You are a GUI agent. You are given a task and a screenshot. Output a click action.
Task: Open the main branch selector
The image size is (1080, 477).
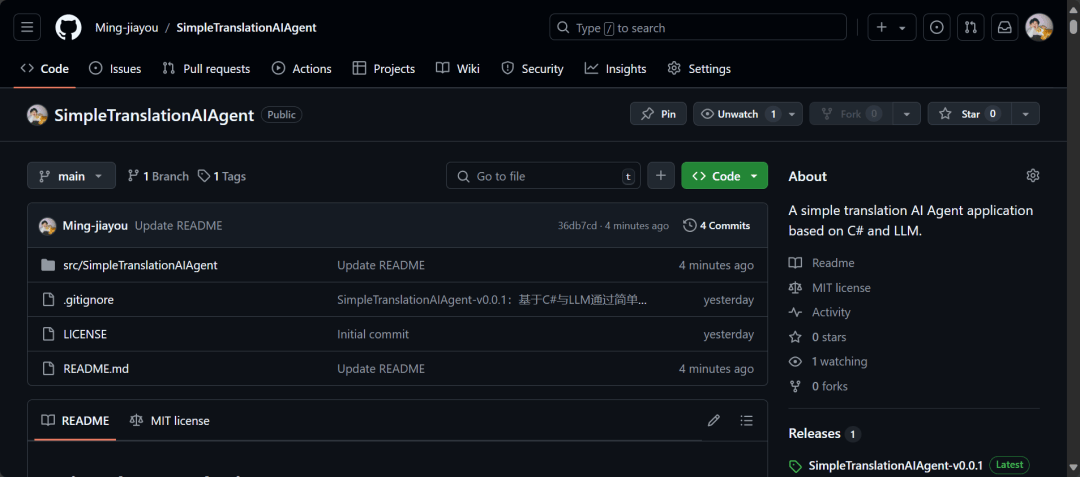72,176
